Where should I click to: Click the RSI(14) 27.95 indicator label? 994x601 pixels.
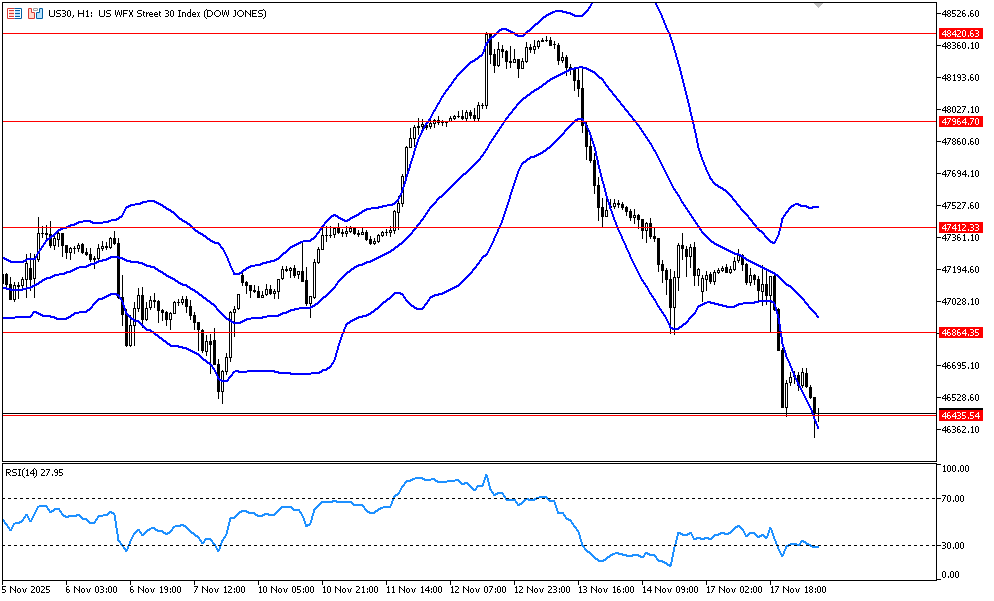click(x=35, y=471)
